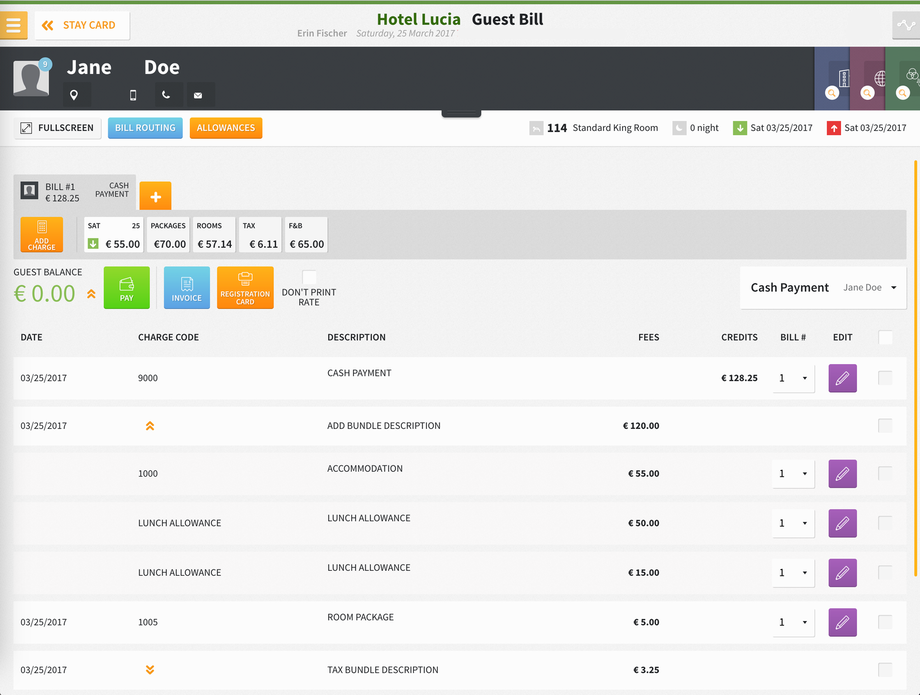Open bill number dropdown for Cash Payment row
This screenshot has width=920, height=695.
click(793, 378)
